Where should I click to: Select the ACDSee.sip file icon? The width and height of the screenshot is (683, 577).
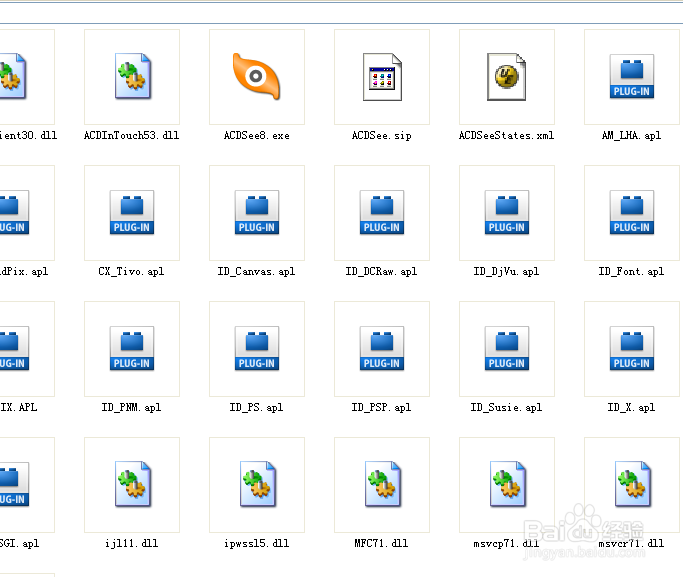pyautogui.click(x=382, y=77)
